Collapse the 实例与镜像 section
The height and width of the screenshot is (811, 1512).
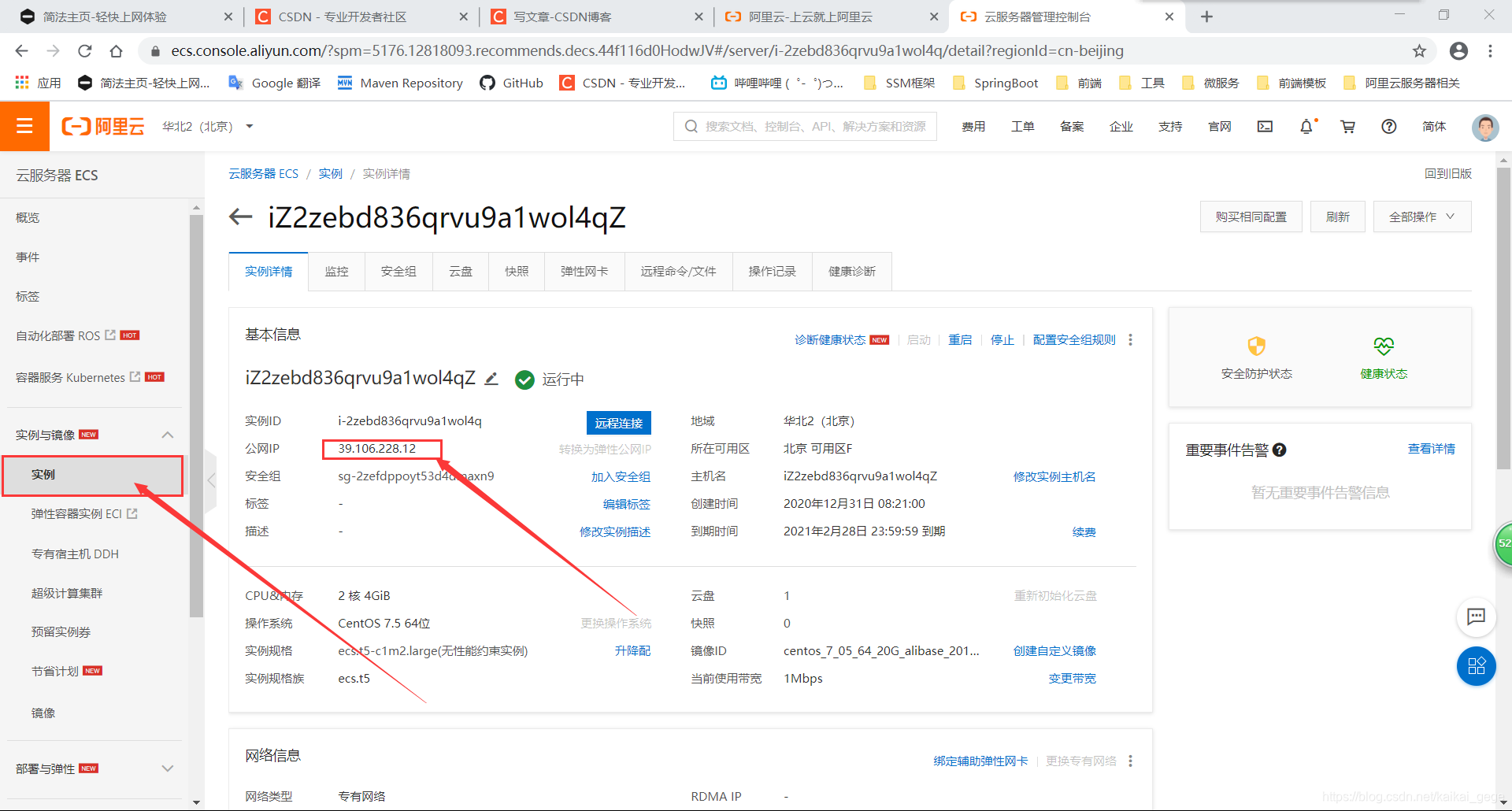pos(167,435)
